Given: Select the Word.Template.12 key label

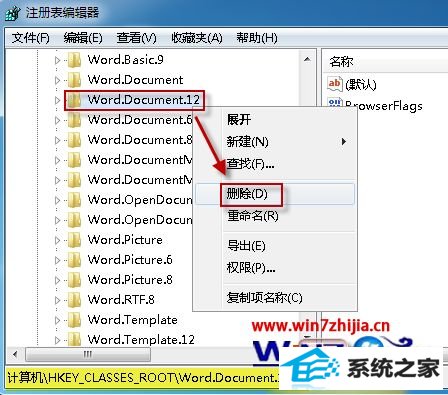Looking at the screenshot, I should 141,340.
